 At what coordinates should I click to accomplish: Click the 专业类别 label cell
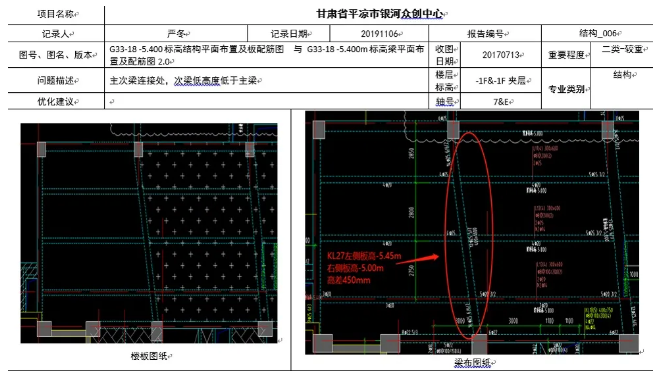pyautogui.click(x=566, y=89)
